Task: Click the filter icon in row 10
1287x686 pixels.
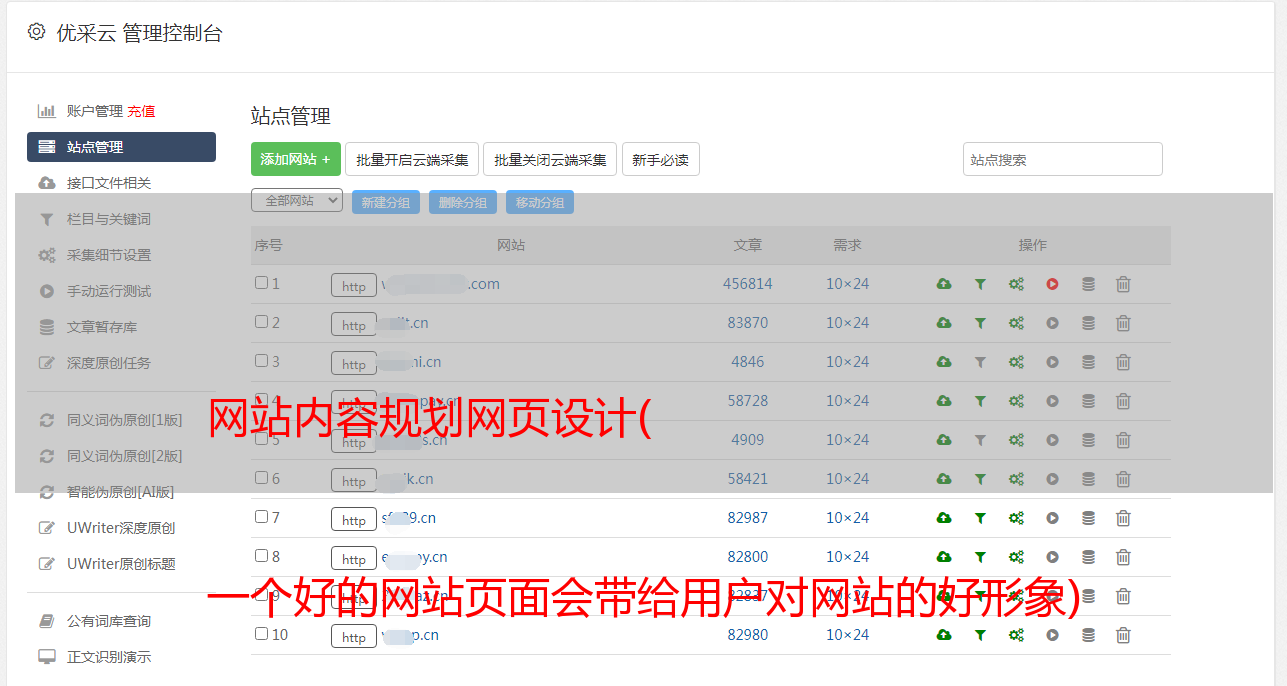Action: point(980,635)
